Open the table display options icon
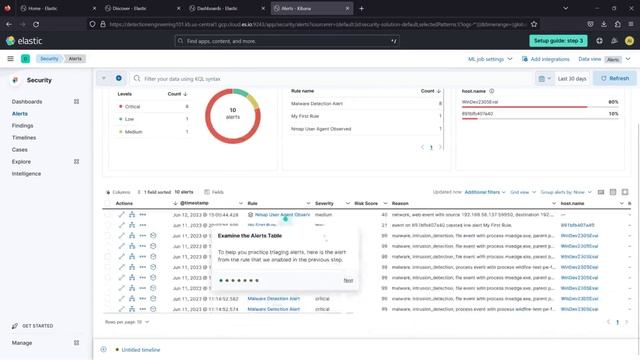This screenshot has height=360, width=640. (613, 192)
